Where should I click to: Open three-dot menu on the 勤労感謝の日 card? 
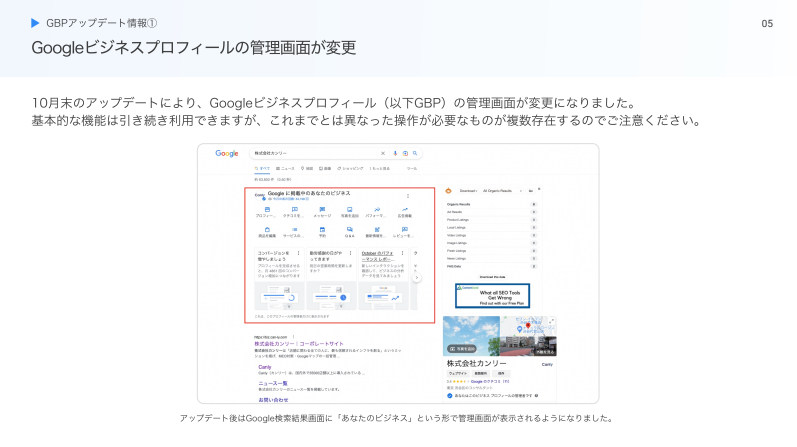pyautogui.click(x=350, y=253)
